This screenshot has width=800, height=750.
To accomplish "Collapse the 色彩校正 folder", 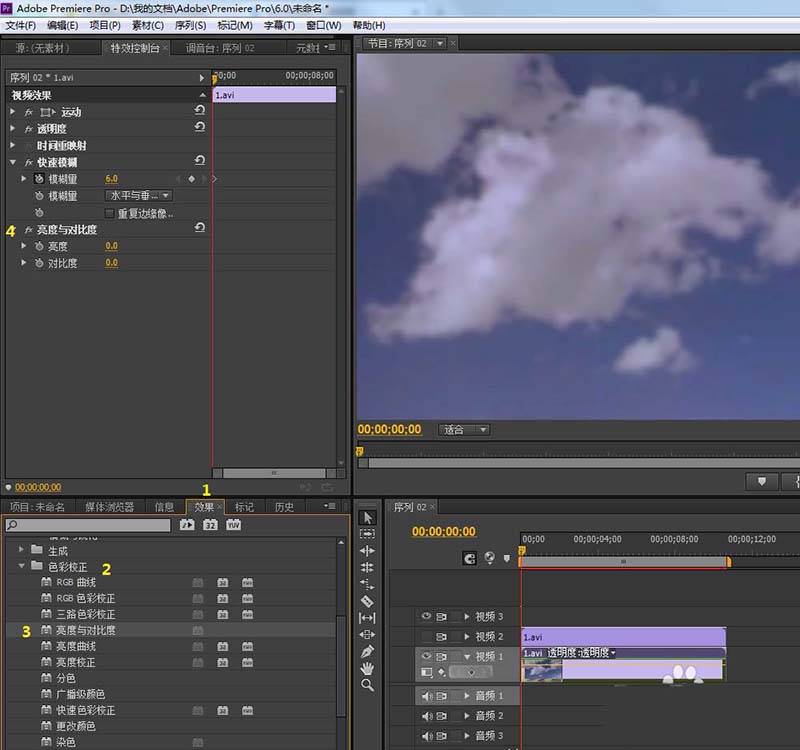I will pos(21,566).
